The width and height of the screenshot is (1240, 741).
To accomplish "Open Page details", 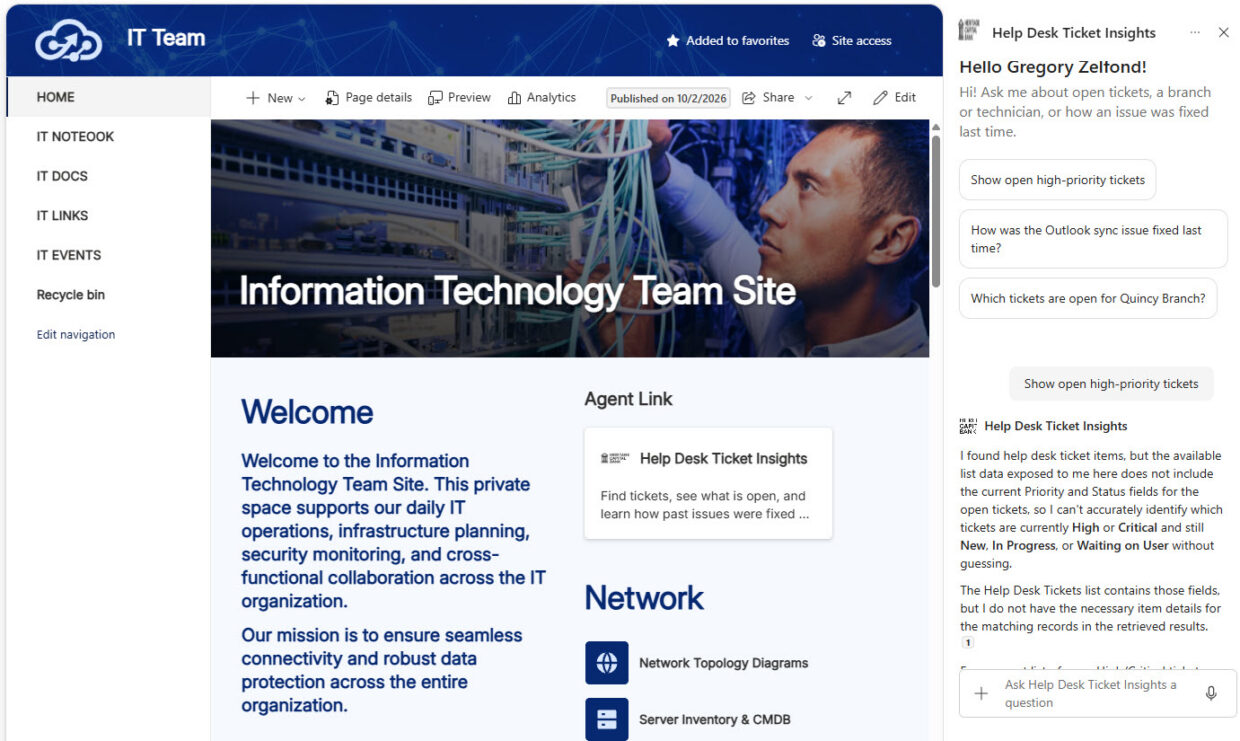I will 368,98.
